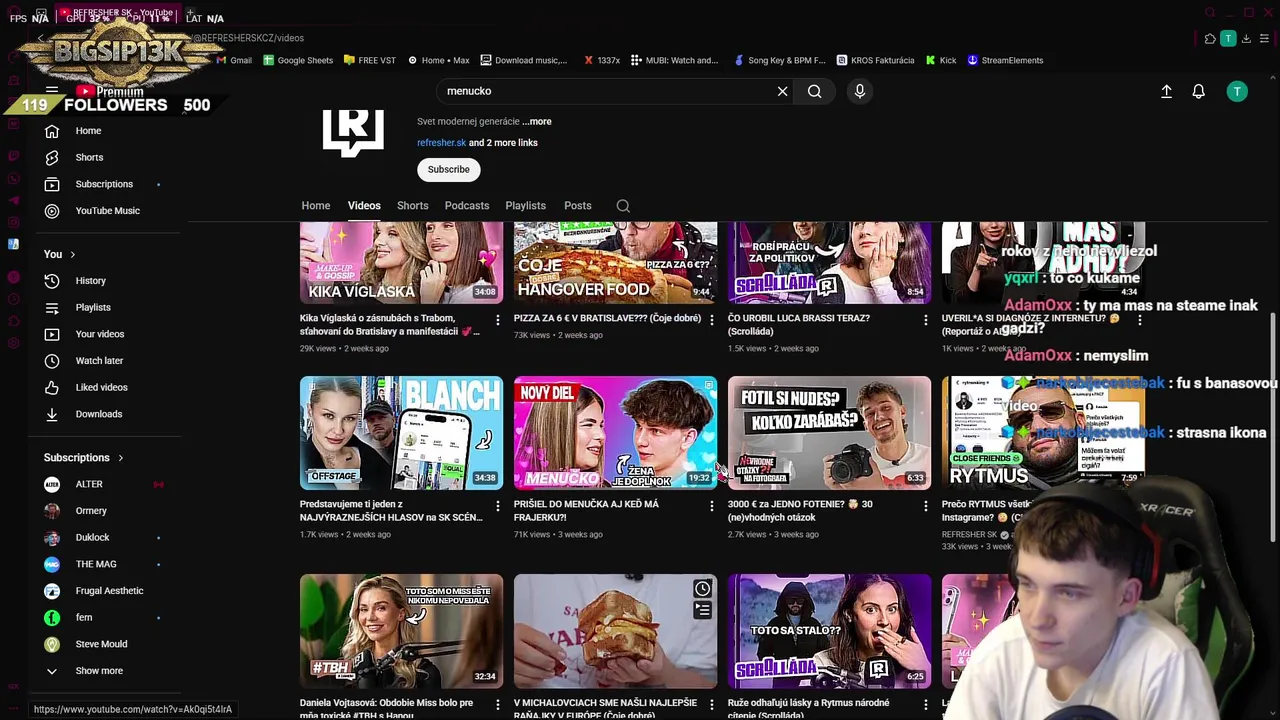The image size is (1280, 720).
Task: Open options menu for PRIŠIEL DO MENUČKA video
Action: coord(711,506)
